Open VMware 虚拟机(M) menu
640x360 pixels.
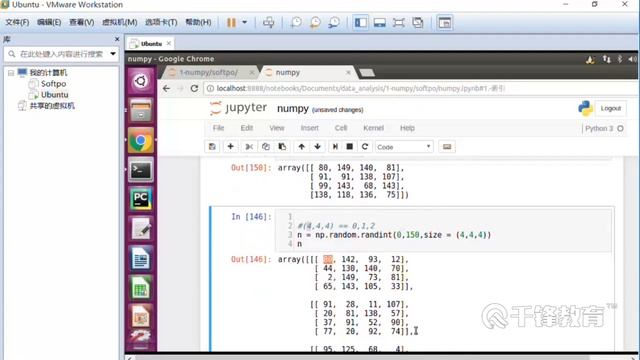click(x=119, y=22)
